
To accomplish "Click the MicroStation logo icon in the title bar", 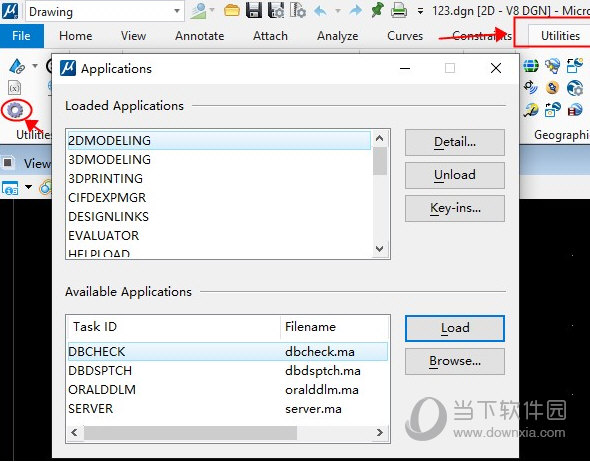I will pos(10,10).
